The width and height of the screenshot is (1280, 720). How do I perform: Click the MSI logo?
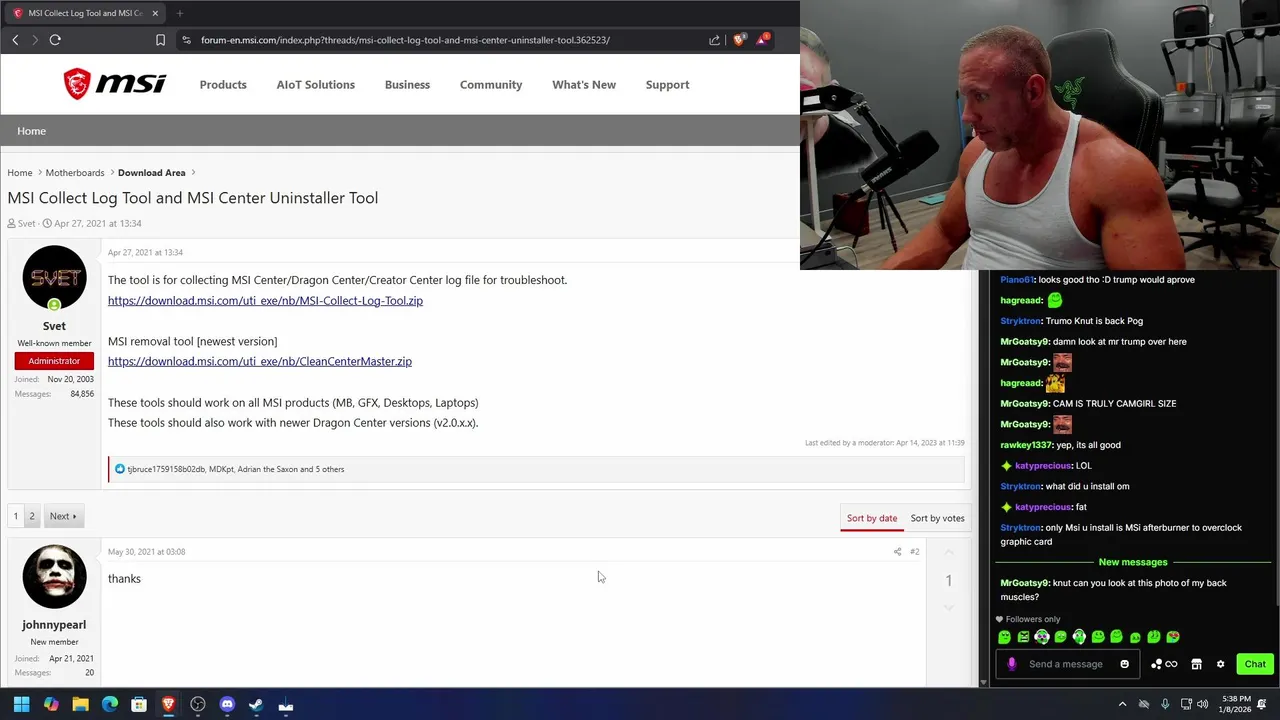115,84
